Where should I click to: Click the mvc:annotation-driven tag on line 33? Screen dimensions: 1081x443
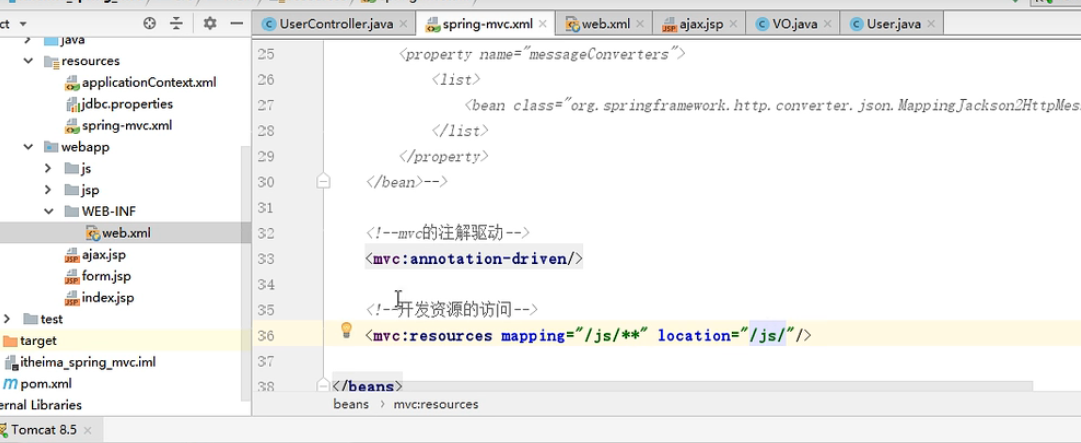click(x=474, y=259)
